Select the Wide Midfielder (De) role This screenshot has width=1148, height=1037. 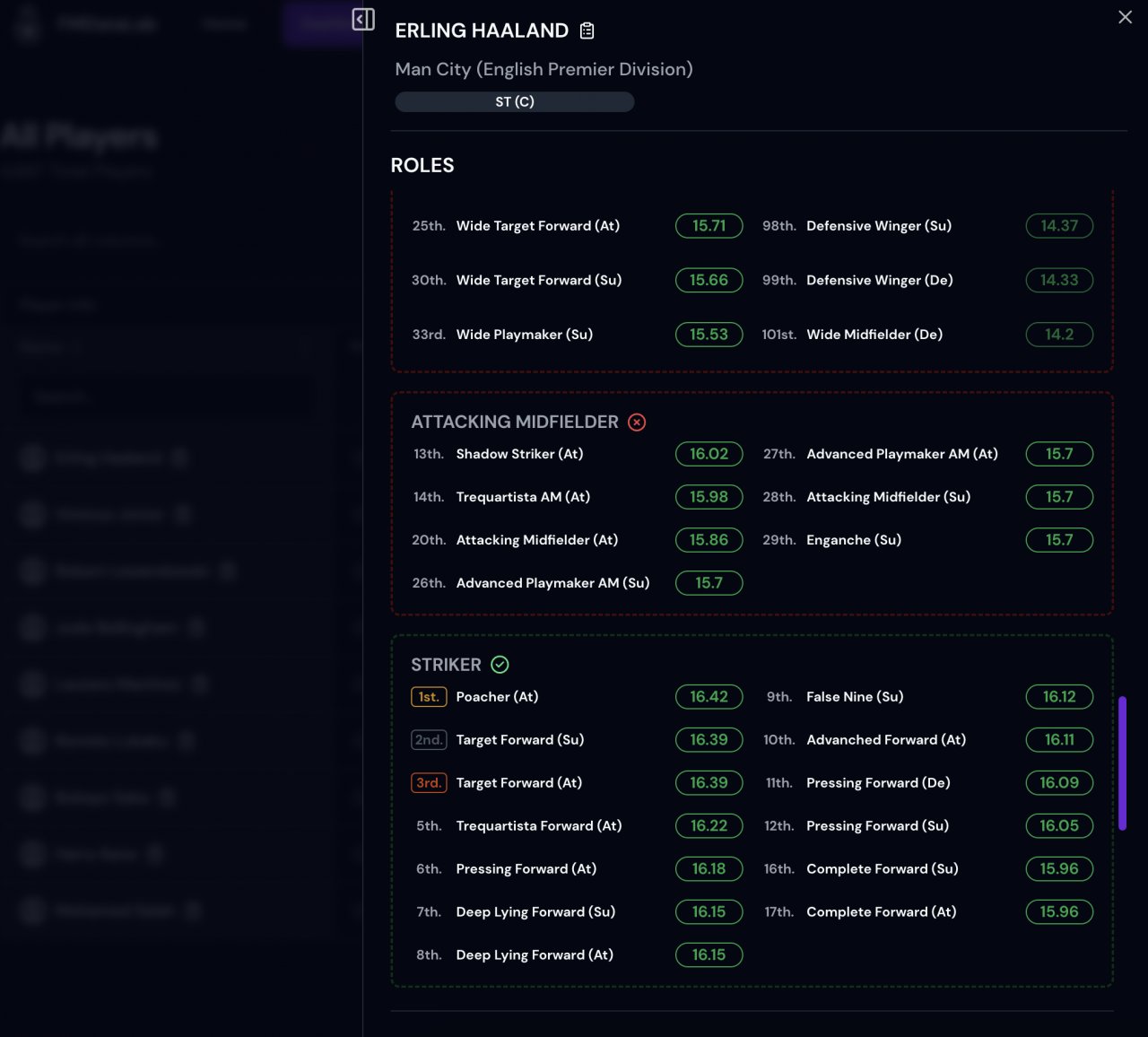pos(874,335)
